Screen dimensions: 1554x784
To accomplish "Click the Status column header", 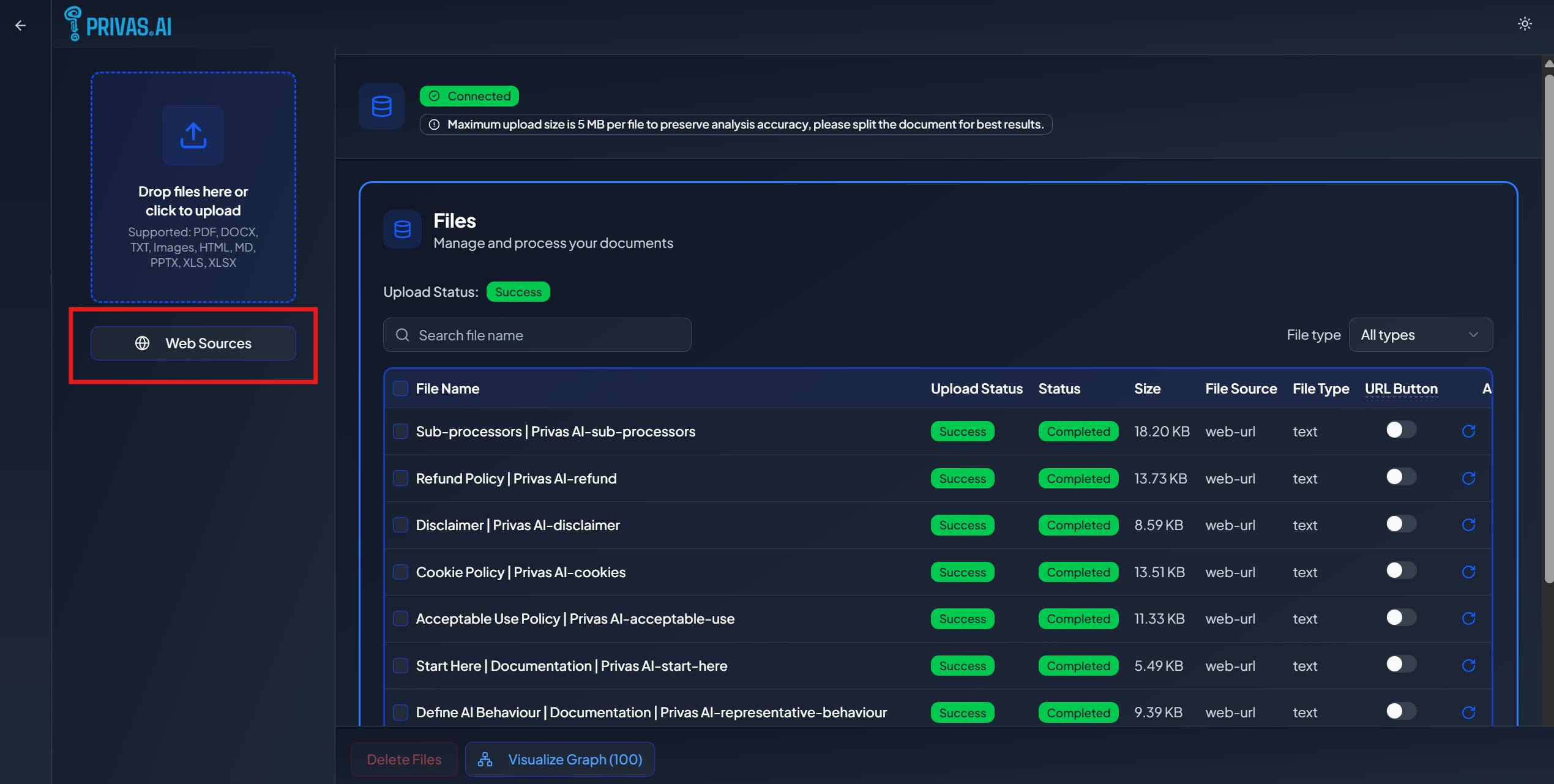I will point(1059,389).
